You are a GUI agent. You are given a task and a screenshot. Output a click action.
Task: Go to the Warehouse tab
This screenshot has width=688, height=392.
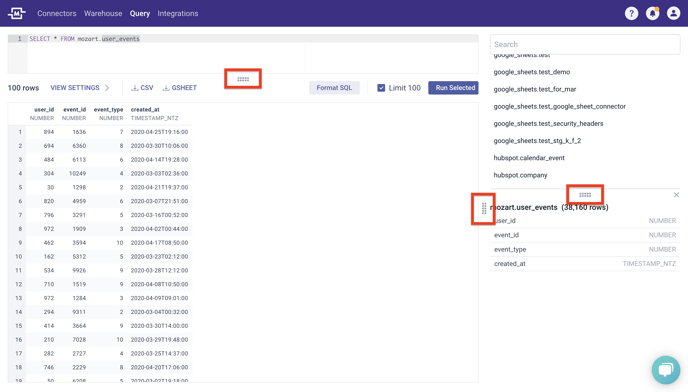point(103,14)
